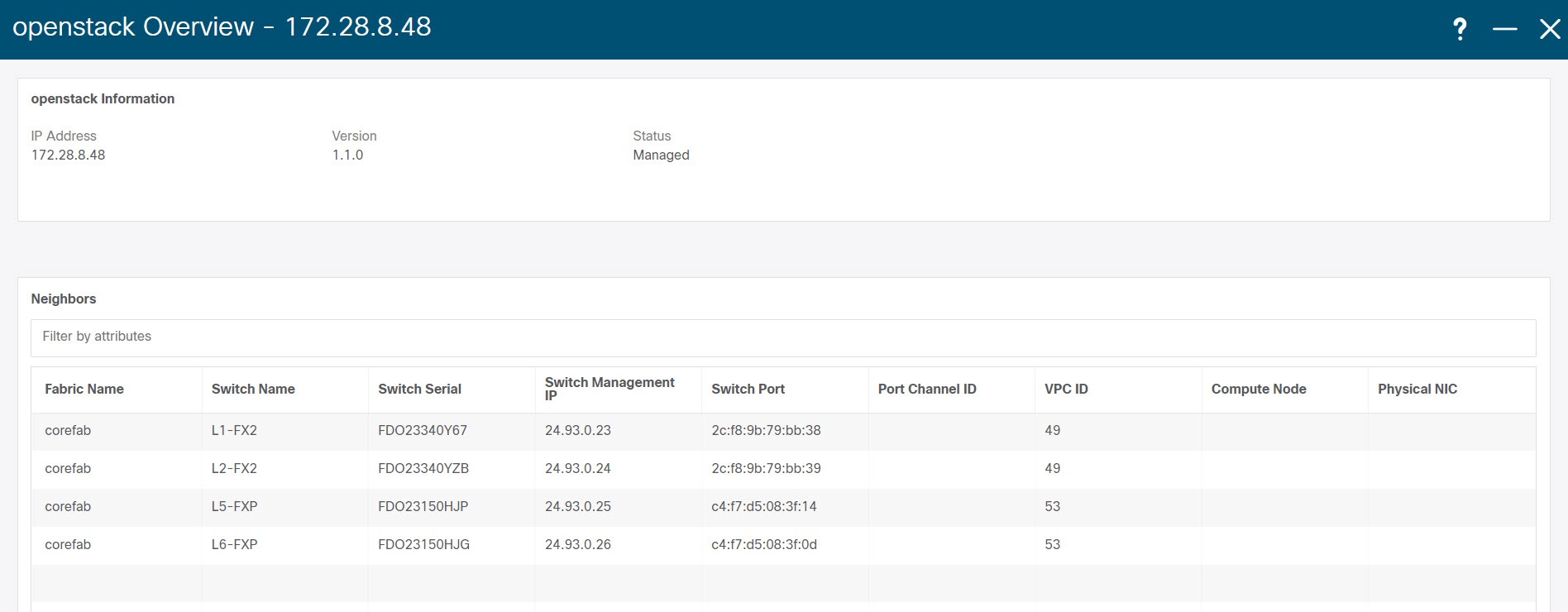The width and height of the screenshot is (1568, 612).
Task: Click VPC ID 53 in L6-FXP row
Action: pyautogui.click(x=1052, y=545)
